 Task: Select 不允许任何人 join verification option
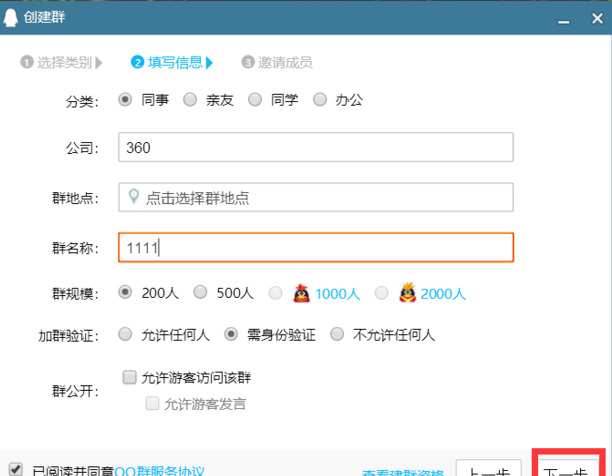(337, 334)
